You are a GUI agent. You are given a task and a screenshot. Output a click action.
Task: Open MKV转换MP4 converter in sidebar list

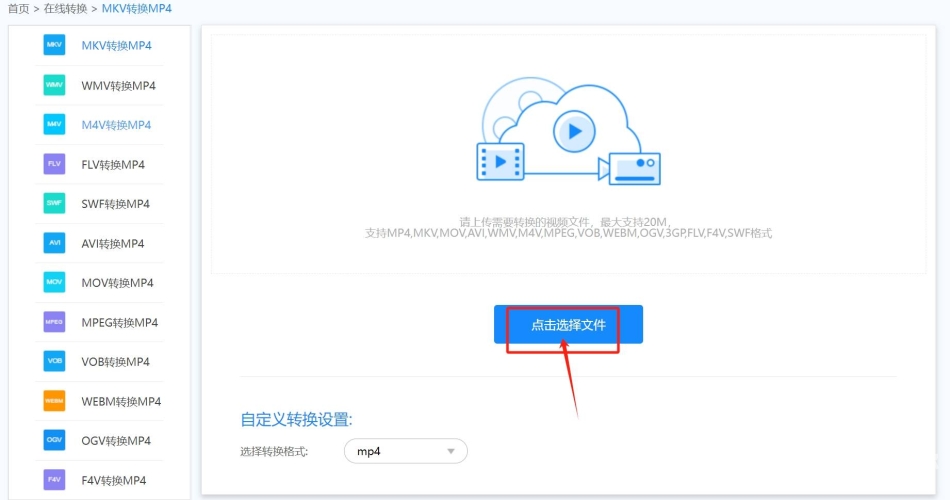pos(116,45)
